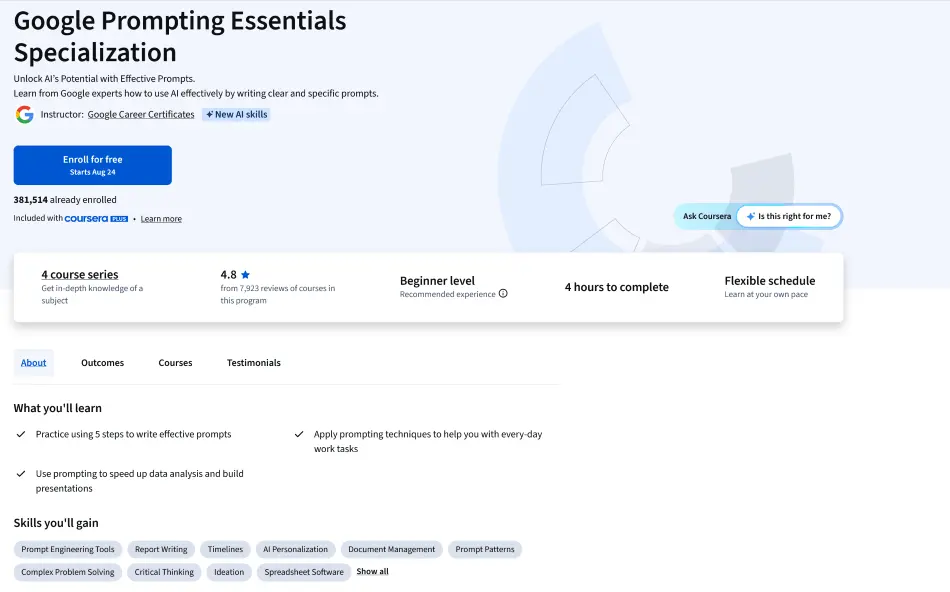This screenshot has height=592, width=950.
Task: Click the 4 hours to complete text
Action: pos(617,287)
